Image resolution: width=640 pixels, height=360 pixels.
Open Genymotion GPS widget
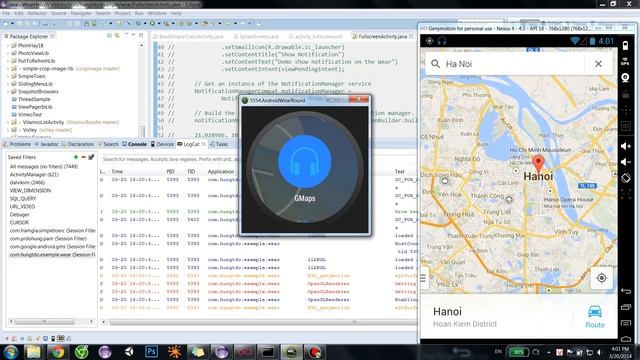click(625, 61)
